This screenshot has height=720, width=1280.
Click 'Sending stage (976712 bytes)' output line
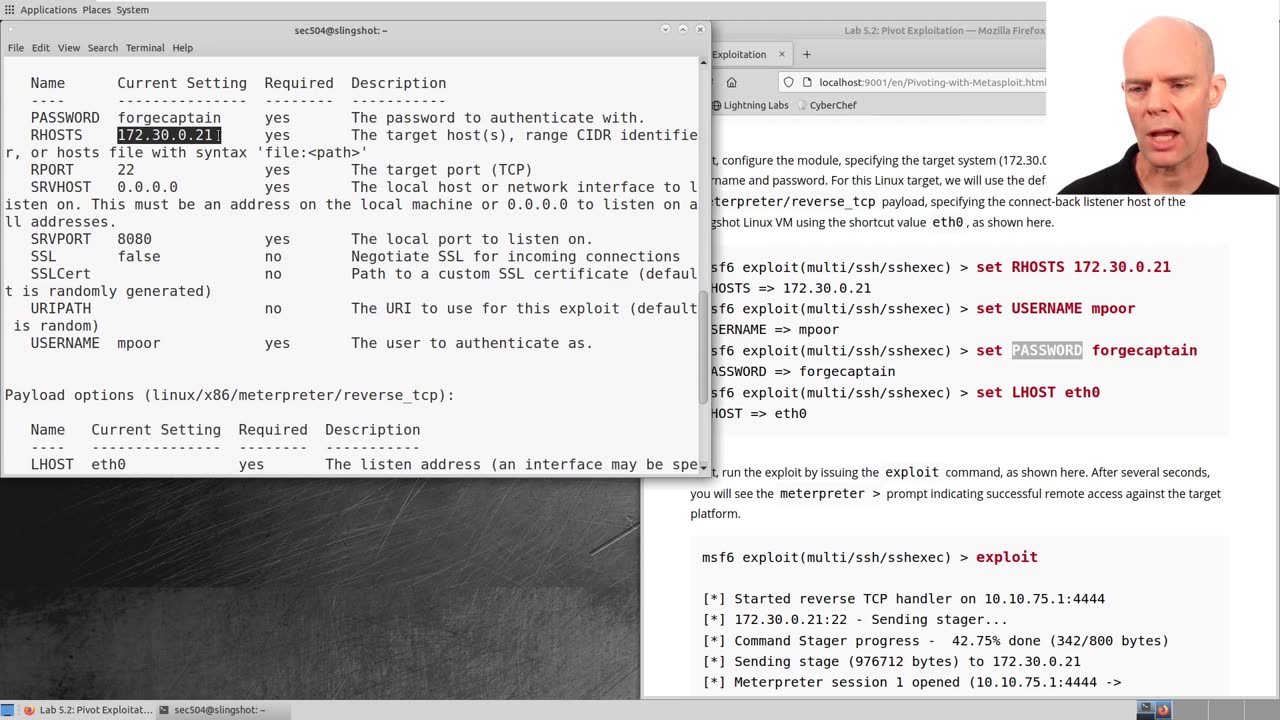coord(891,662)
